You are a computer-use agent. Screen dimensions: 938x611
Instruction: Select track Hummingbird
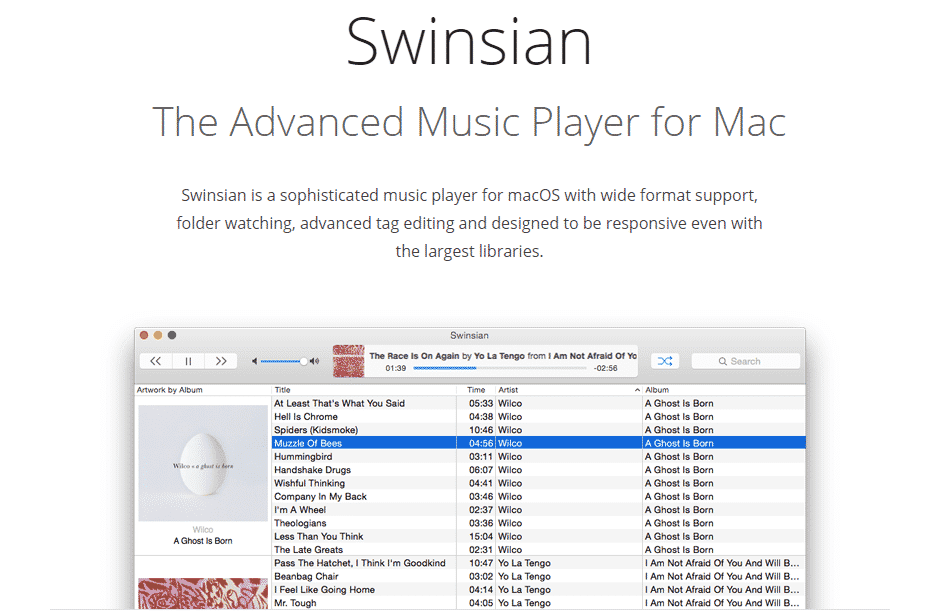pyautogui.click(x=538, y=457)
